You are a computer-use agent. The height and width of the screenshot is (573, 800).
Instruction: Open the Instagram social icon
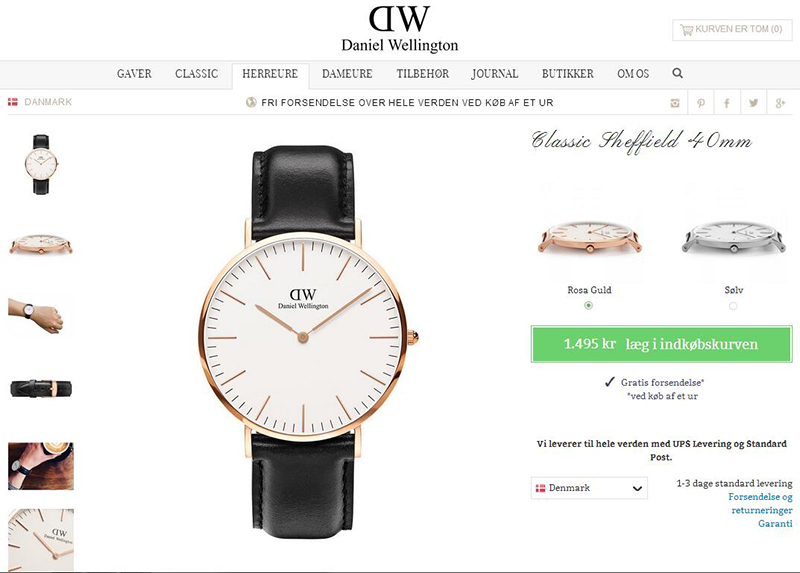675,103
